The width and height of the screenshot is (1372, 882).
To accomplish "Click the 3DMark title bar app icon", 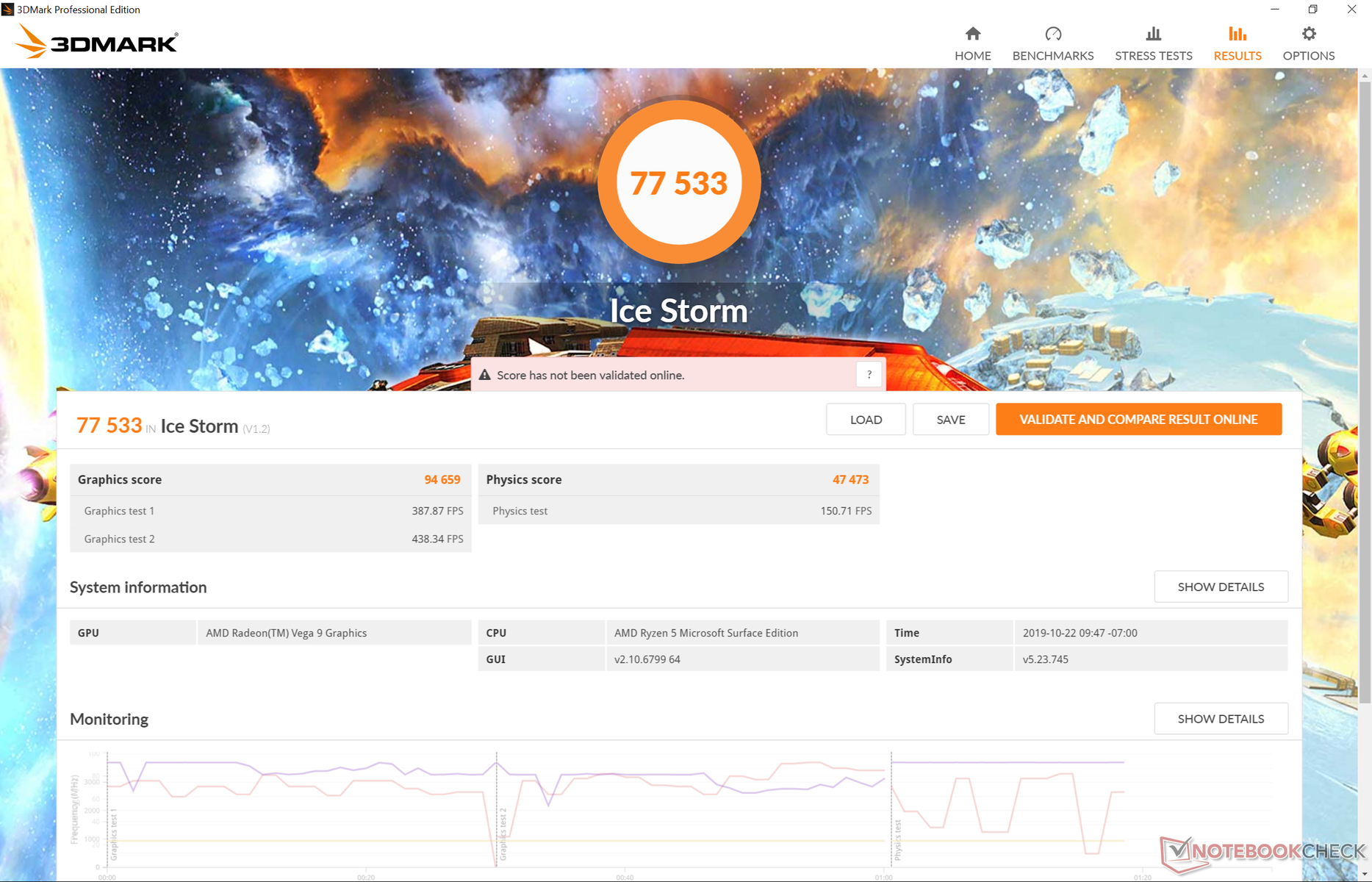I will pyautogui.click(x=8, y=10).
